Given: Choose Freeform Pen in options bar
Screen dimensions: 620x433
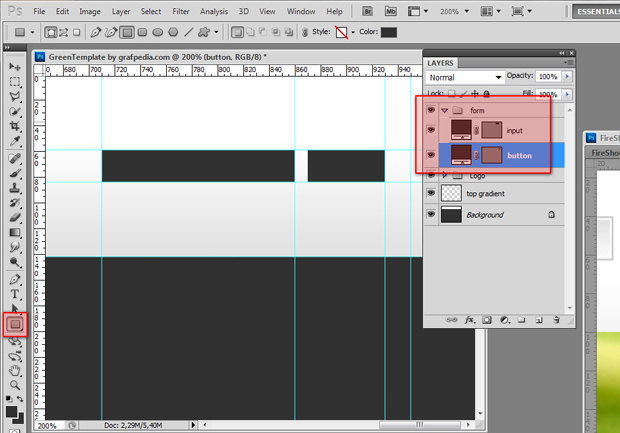Looking at the screenshot, I should [111, 32].
